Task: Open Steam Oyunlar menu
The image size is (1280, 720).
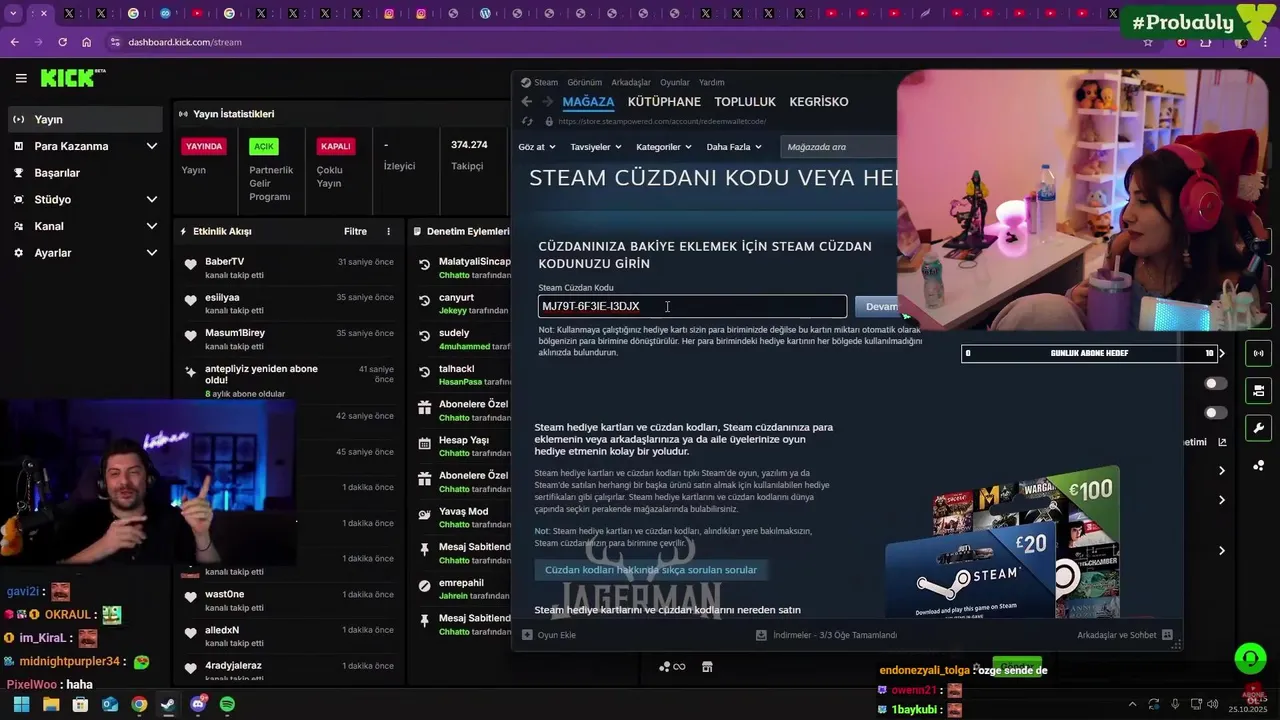Action: [675, 82]
